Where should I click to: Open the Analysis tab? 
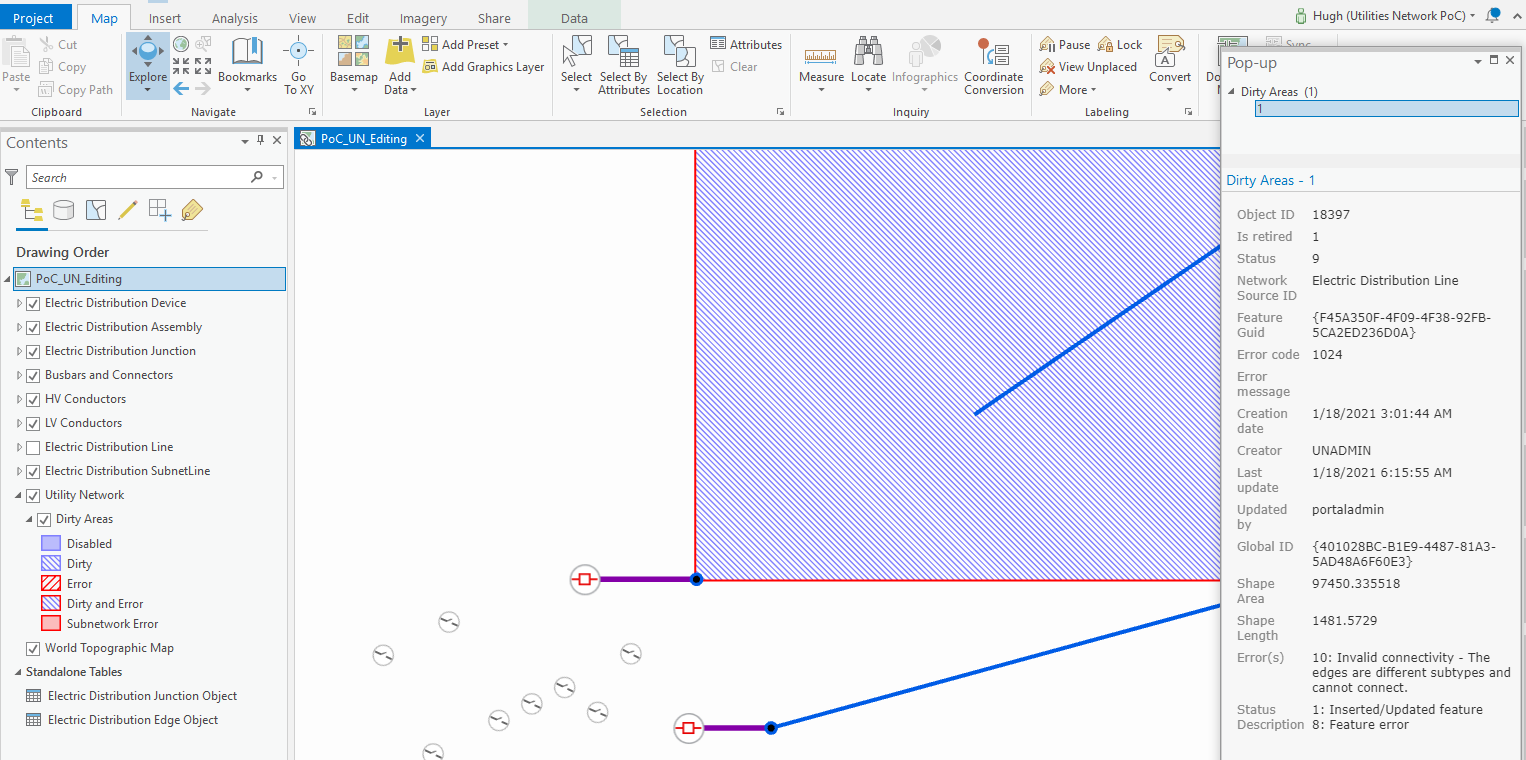click(x=234, y=17)
